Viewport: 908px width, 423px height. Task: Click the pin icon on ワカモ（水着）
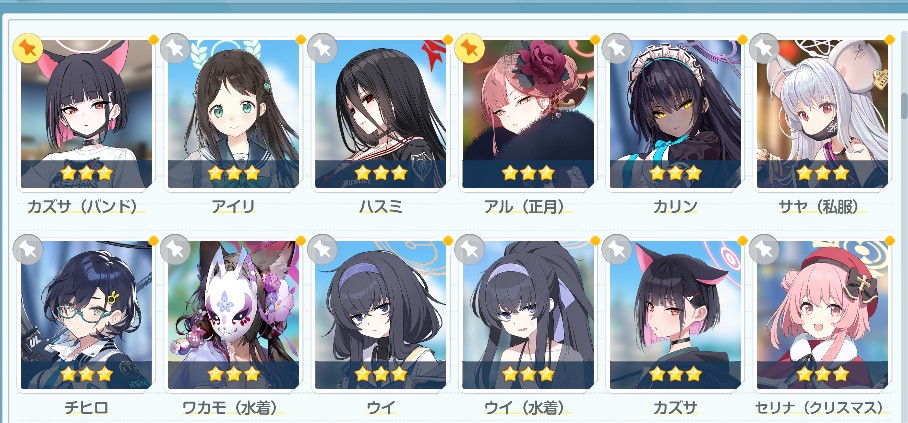(175, 249)
